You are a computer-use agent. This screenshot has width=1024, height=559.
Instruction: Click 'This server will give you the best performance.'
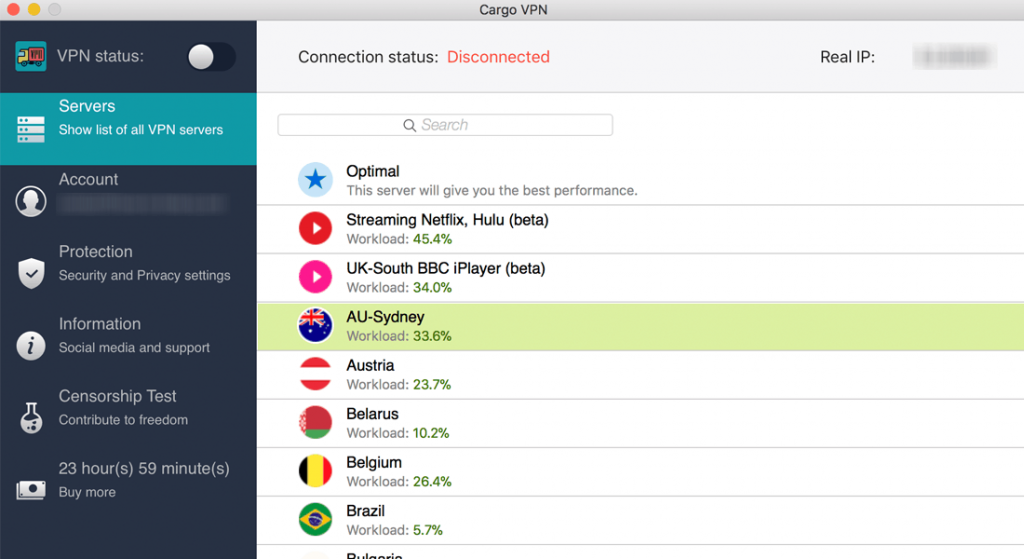coord(492,191)
